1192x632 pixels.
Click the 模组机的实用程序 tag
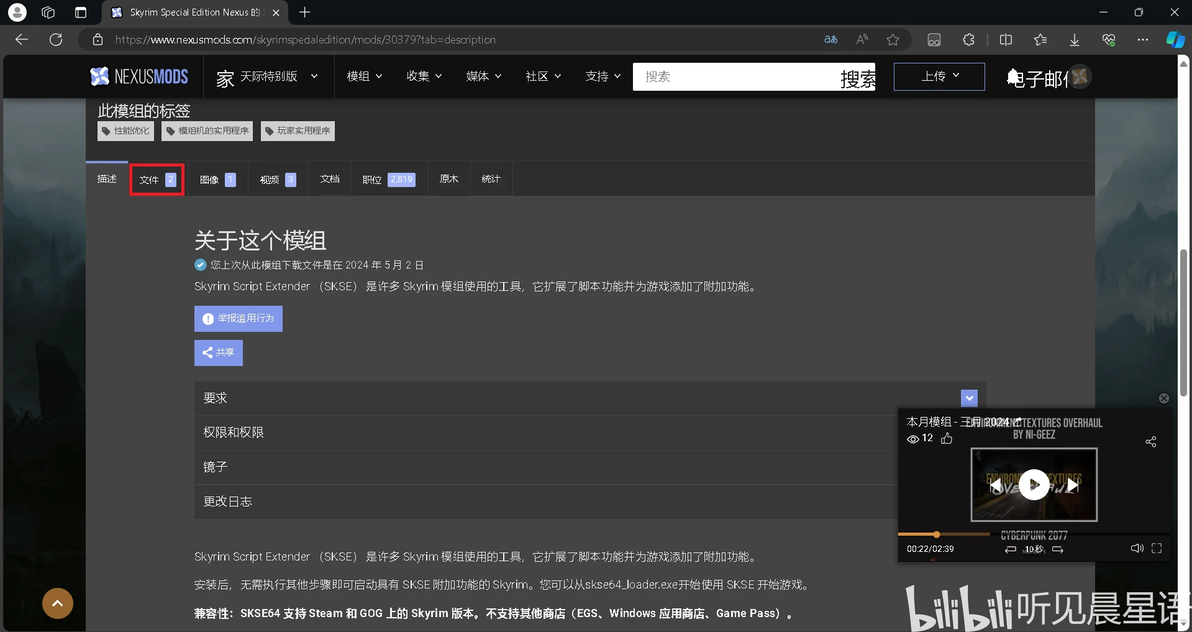207,131
